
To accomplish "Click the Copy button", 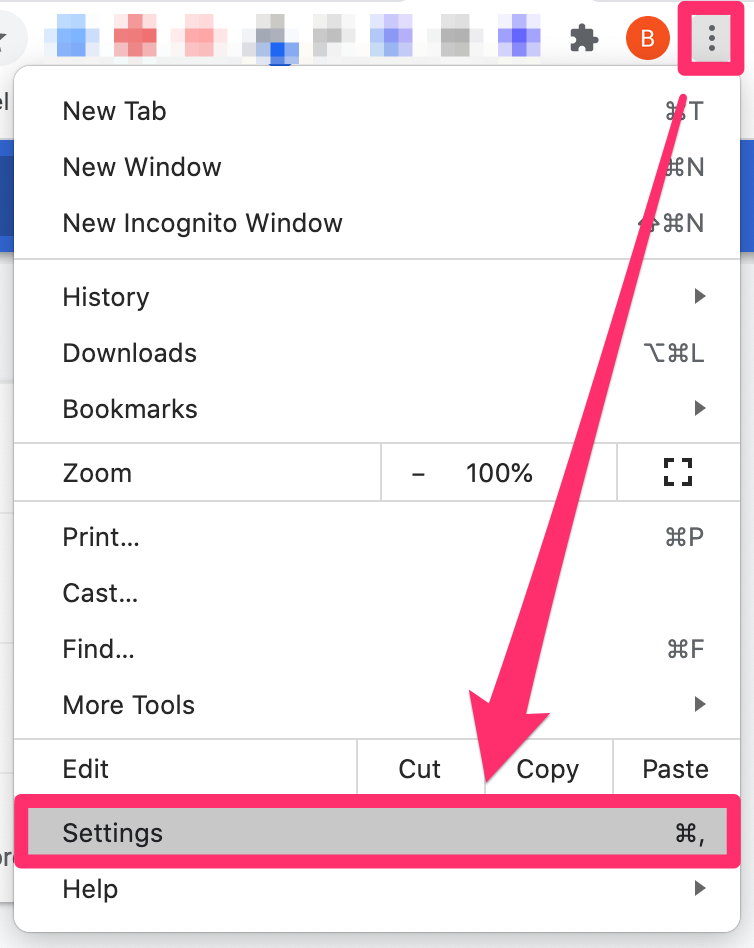I will click(x=547, y=769).
